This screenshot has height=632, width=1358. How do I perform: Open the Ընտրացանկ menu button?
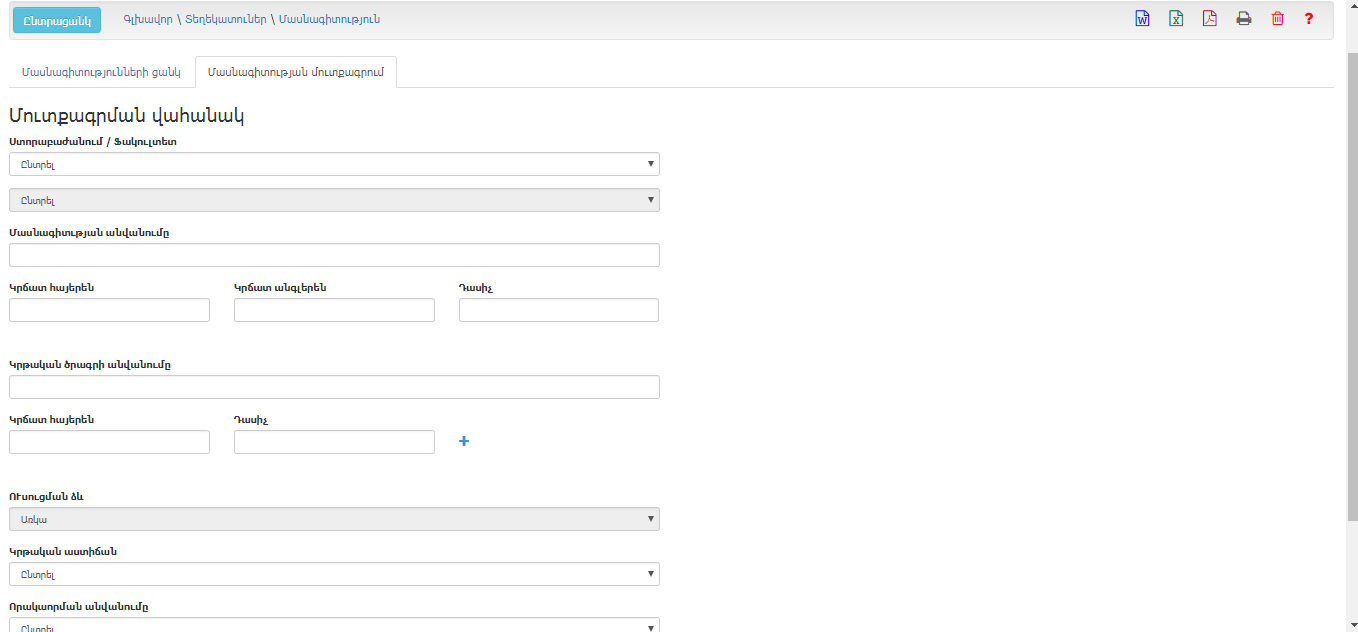click(x=57, y=20)
